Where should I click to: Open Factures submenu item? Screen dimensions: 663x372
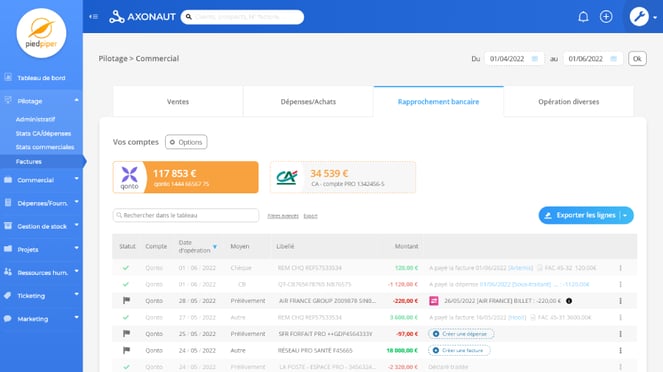29,161
